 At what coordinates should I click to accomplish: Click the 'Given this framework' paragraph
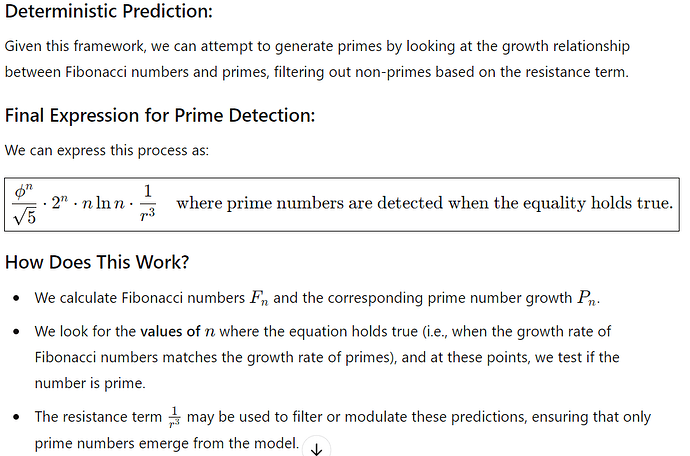click(317, 59)
